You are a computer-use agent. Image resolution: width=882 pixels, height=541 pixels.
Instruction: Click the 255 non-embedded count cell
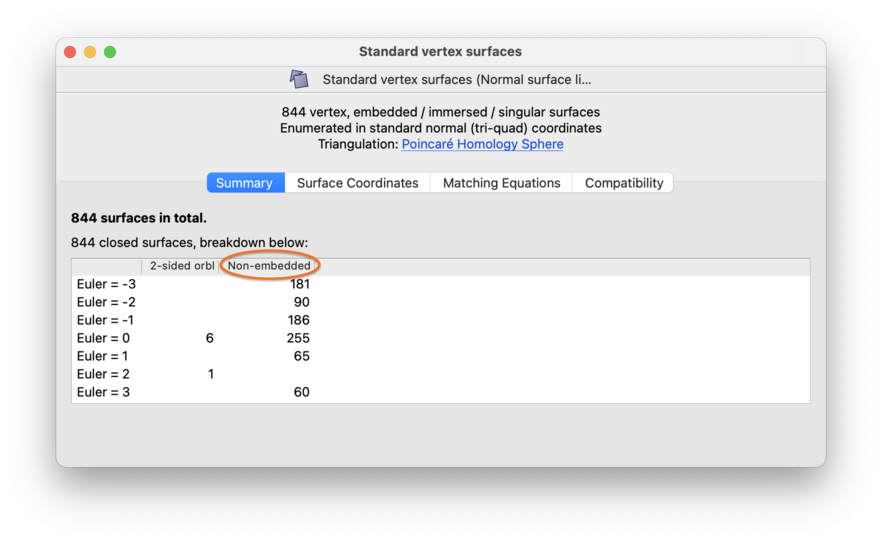[x=298, y=338]
